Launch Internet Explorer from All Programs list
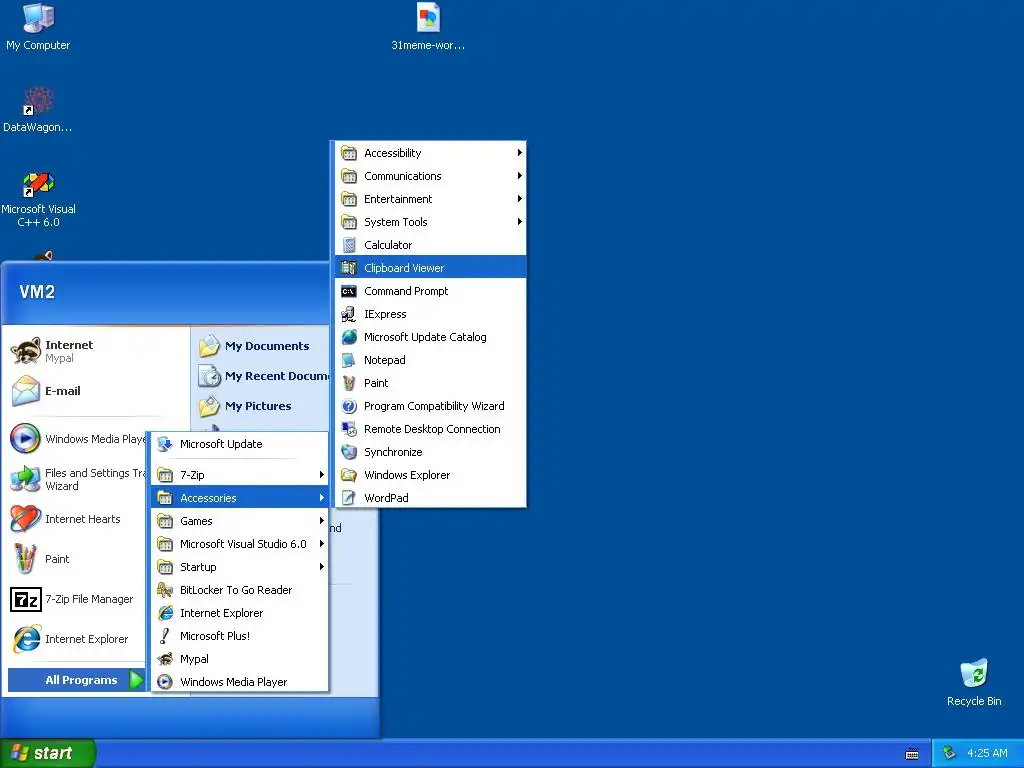The height and width of the screenshot is (768, 1024). click(240, 613)
